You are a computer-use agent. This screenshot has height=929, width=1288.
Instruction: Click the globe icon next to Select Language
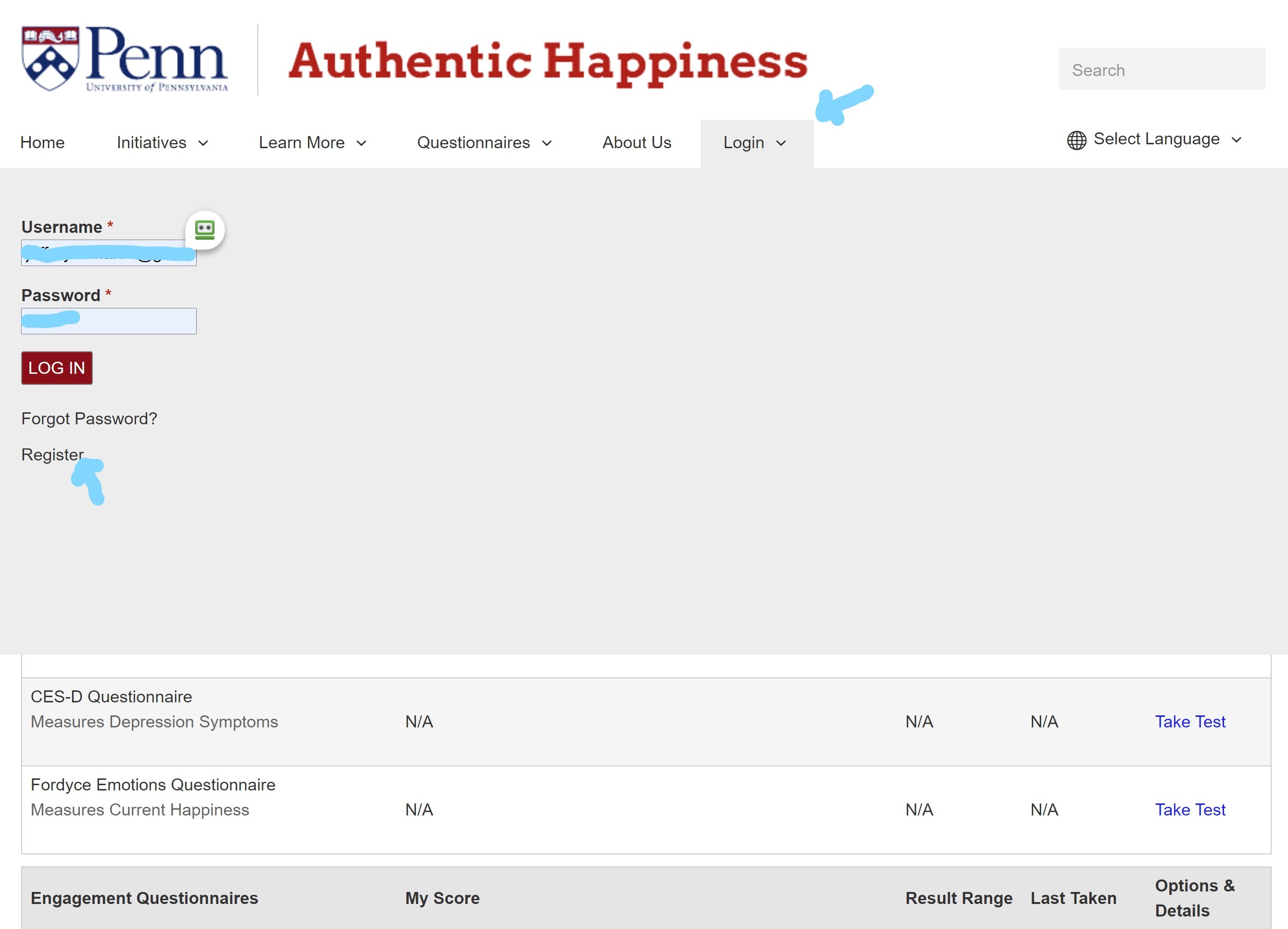[x=1076, y=140]
